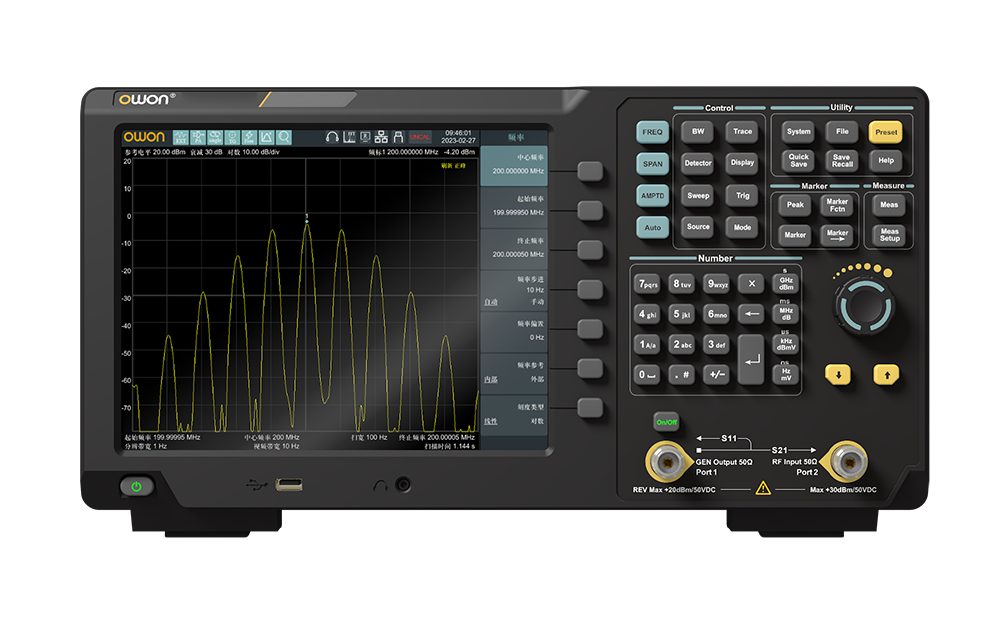
Task: Click the yellow down arrow key
Action: tap(838, 374)
